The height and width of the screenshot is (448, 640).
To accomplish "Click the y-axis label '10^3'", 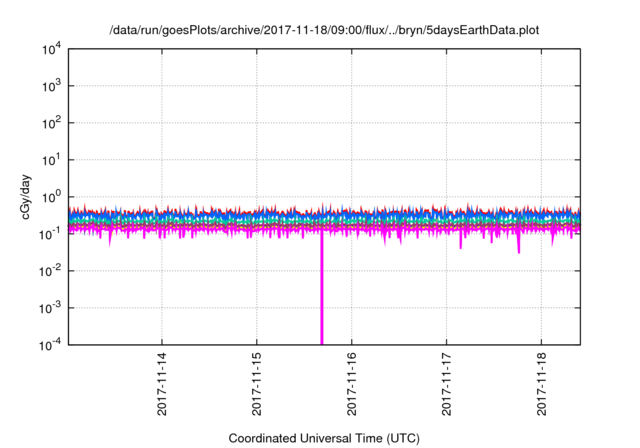I will coord(52,86).
